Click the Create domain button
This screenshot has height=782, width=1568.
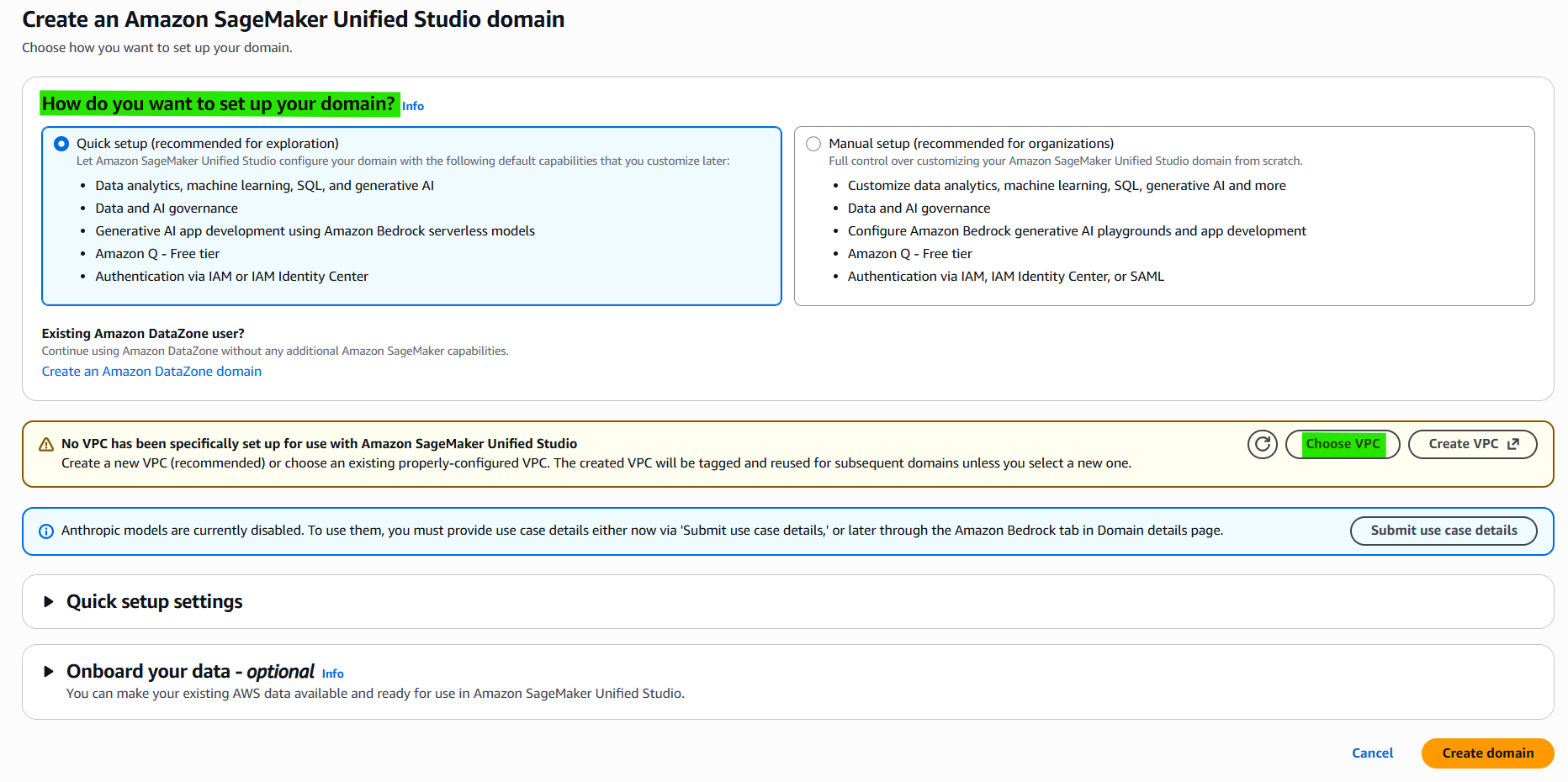[1487, 753]
